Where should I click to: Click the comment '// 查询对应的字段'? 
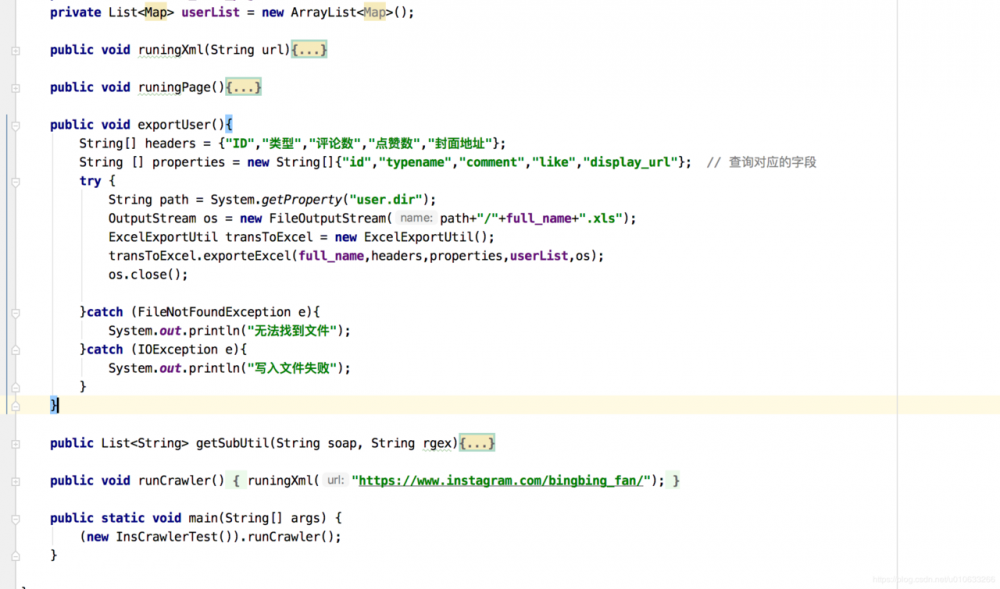761,162
